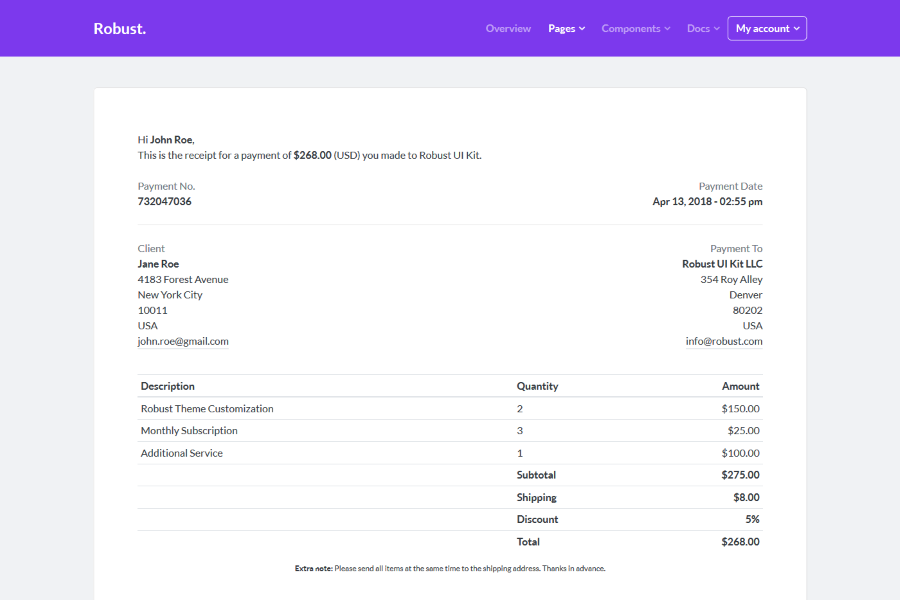The height and width of the screenshot is (600, 900).
Task: Click the Robust Theme Customization line item
Action: point(207,408)
